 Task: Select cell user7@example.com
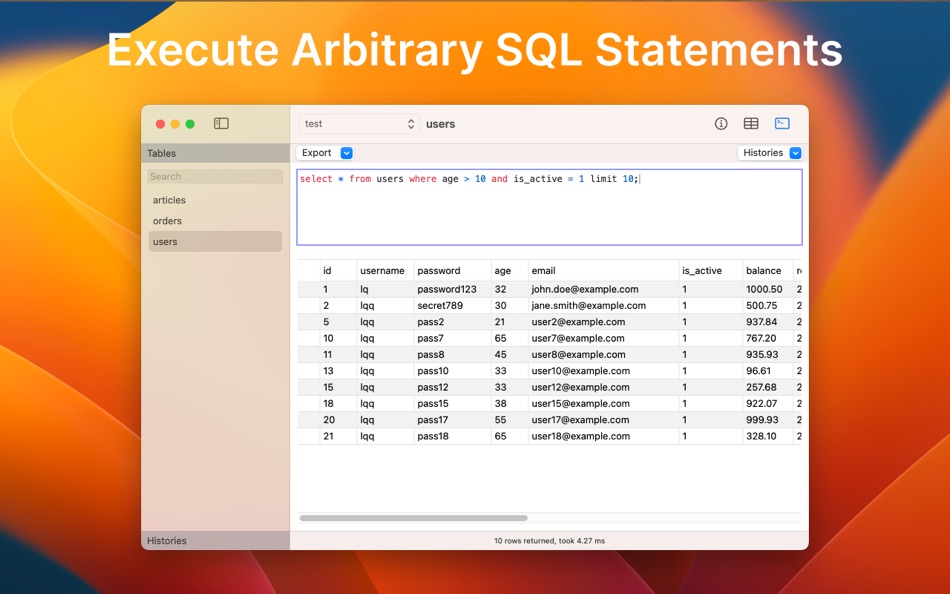pyautogui.click(x=577, y=338)
